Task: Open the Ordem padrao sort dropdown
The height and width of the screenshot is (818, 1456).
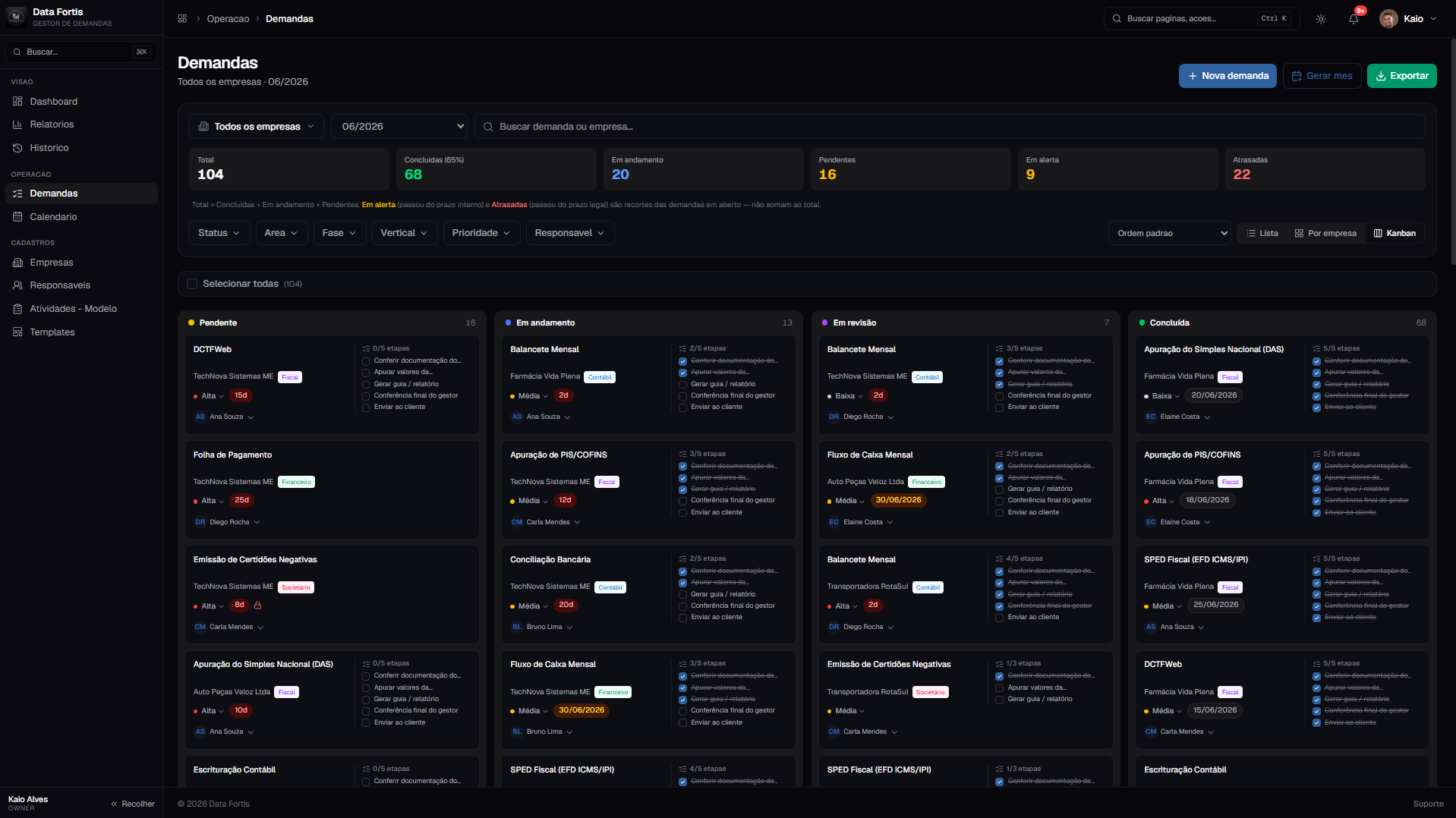Action: [1170, 233]
